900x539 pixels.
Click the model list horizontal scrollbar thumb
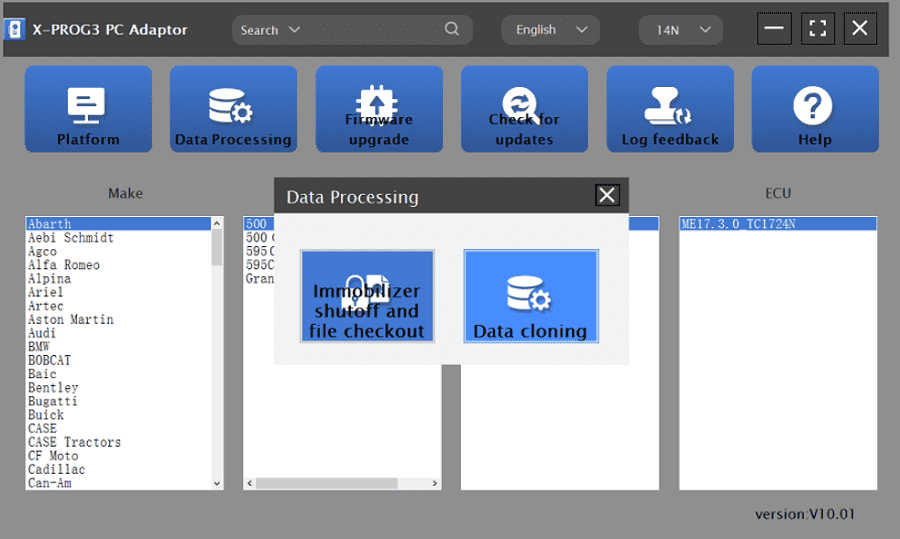(x=327, y=483)
